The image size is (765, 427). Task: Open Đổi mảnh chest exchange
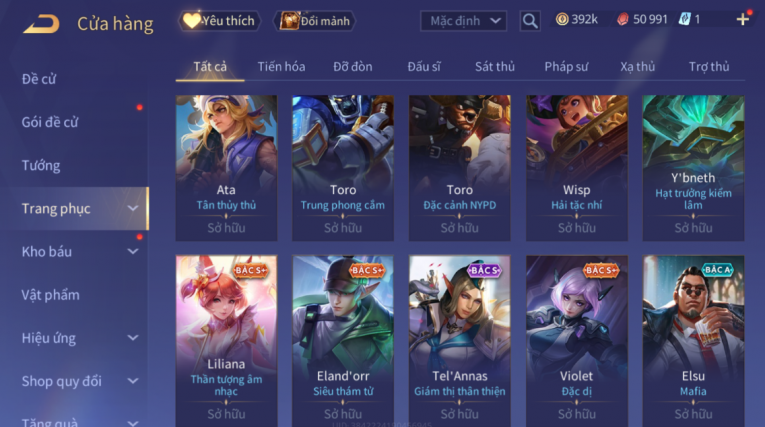(x=315, y=21)
